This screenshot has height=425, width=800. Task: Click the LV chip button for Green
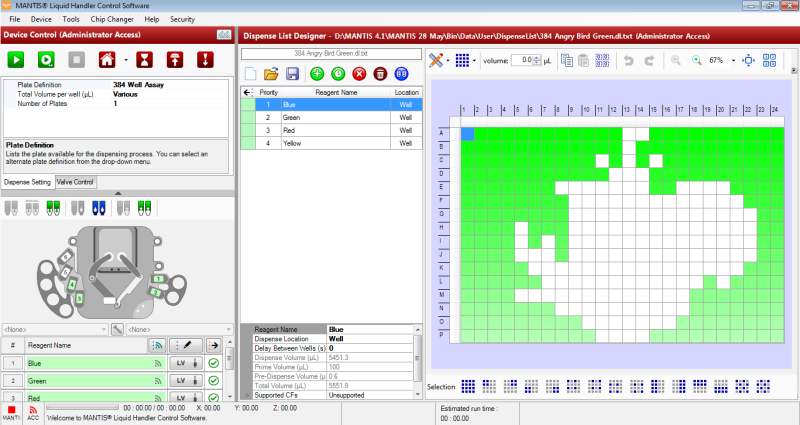coord(186,381)
